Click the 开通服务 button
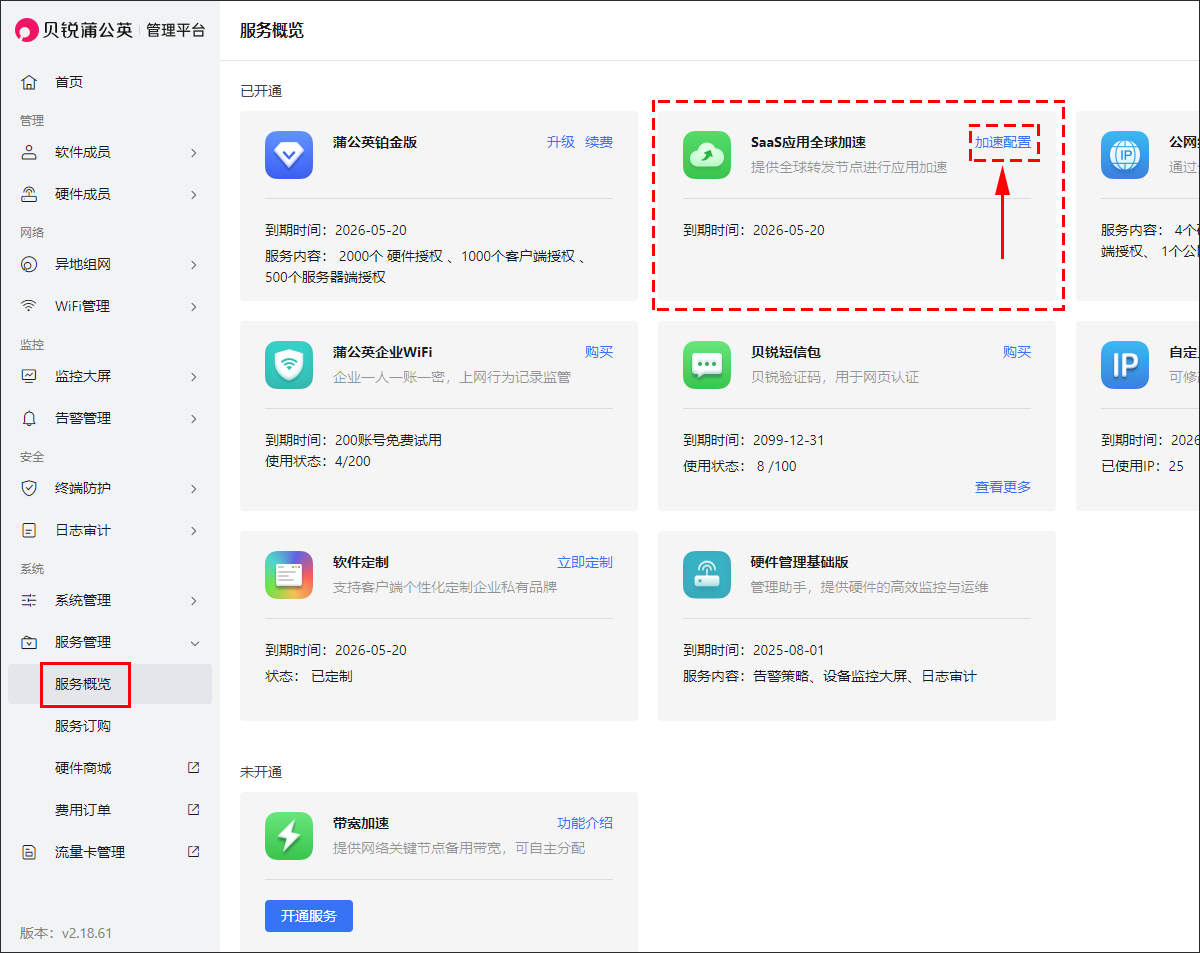The width and height of the screenshot is (1200, 953). pos(309,916)
